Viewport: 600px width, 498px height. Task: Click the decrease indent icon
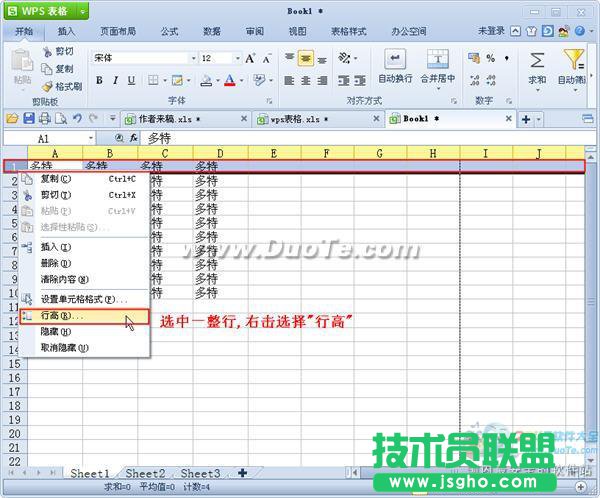point(344,80)
